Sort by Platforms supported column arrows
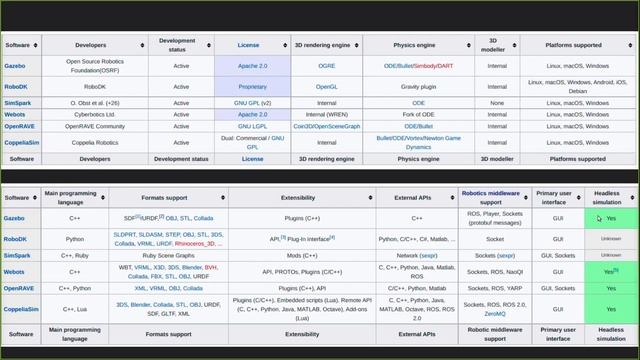The height and width of the screenshot is (360, 640). 630,45
